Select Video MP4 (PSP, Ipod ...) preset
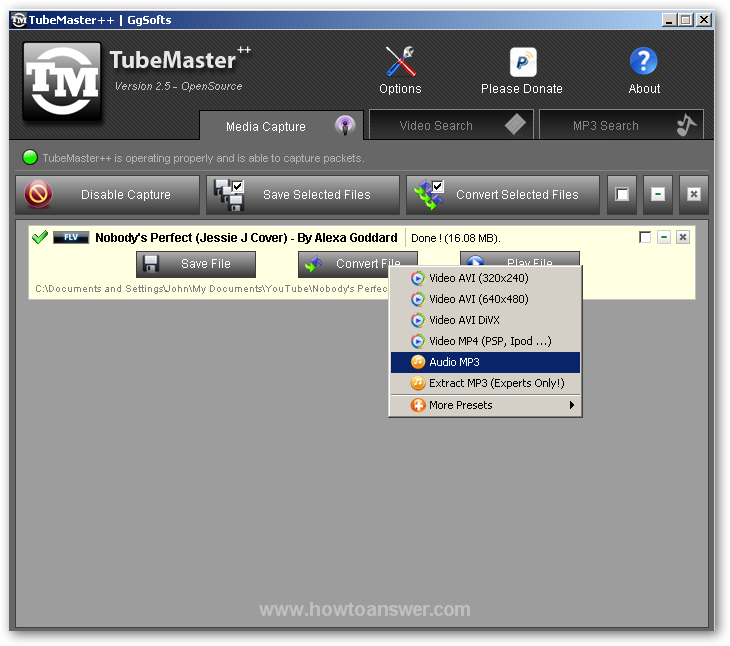This screenshot has height=646, width=730. [x=486, y=341]
